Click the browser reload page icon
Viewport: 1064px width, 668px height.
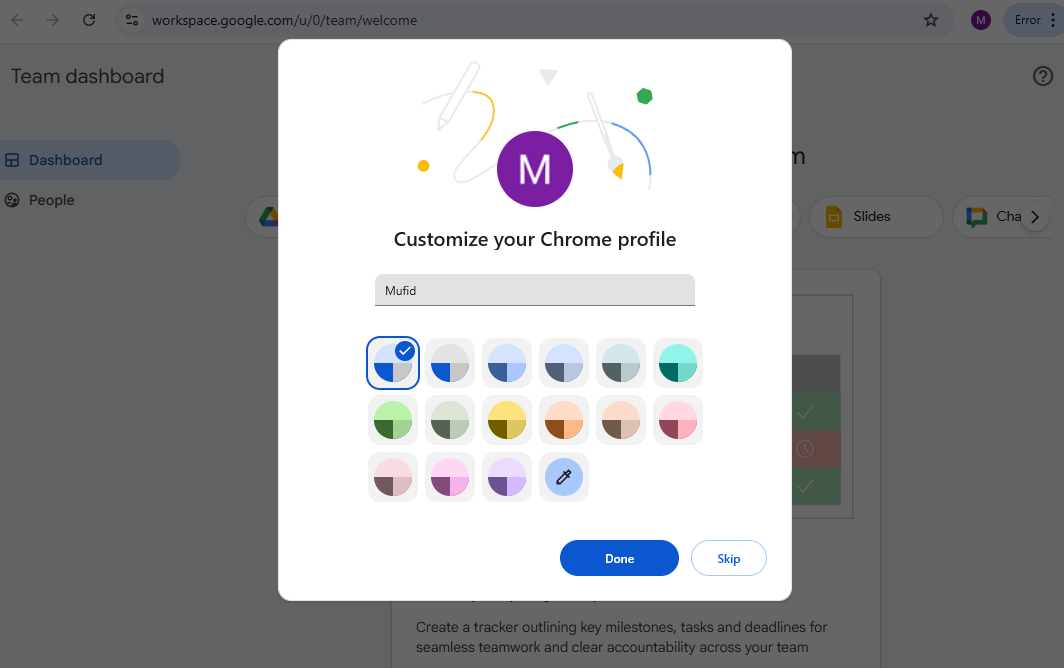click(89, 20)
